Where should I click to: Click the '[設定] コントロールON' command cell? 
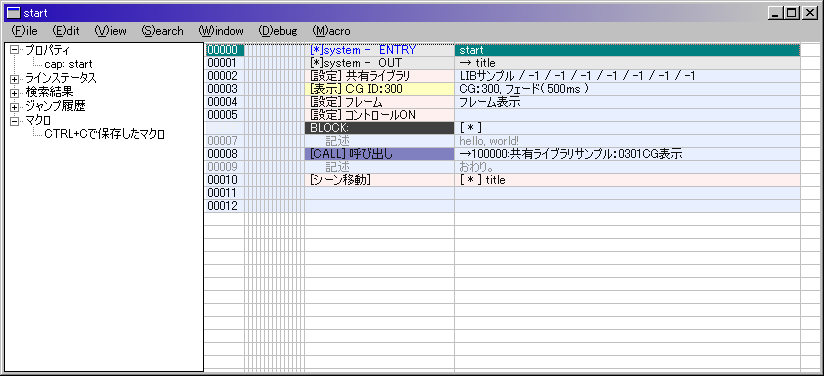(x=379, y=115)
